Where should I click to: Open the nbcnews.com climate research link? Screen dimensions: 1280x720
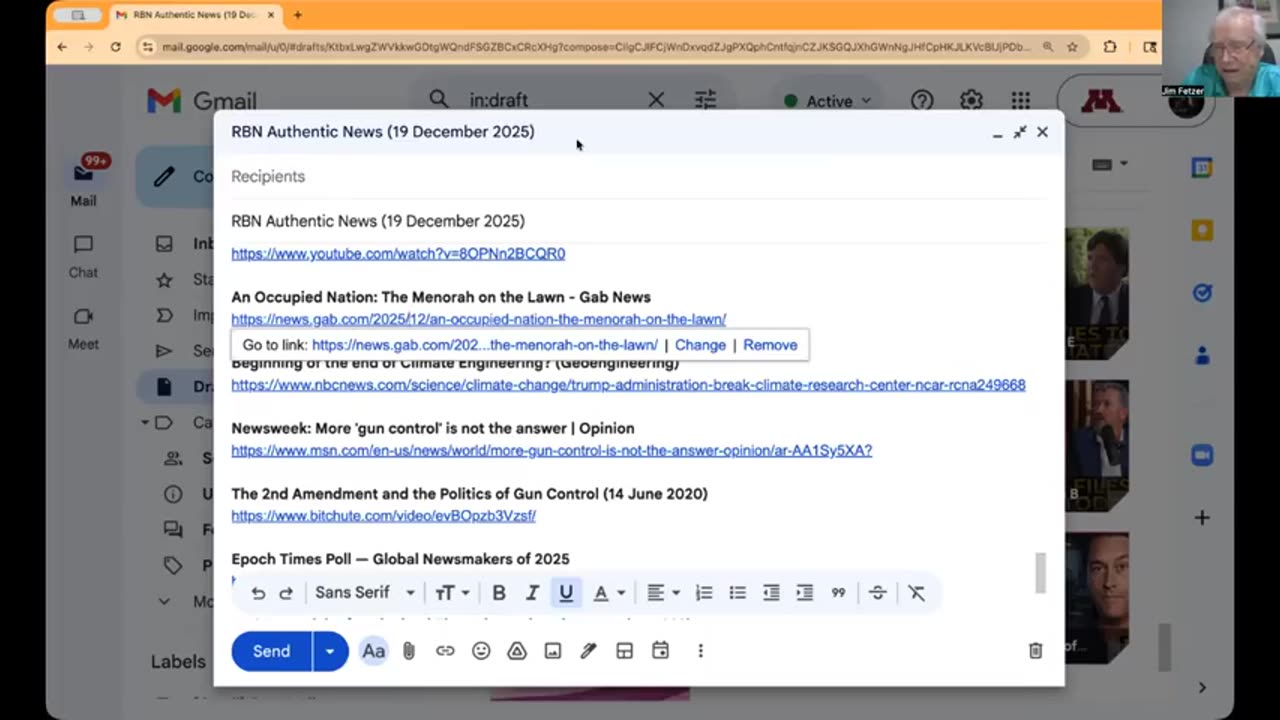(628, 385)
